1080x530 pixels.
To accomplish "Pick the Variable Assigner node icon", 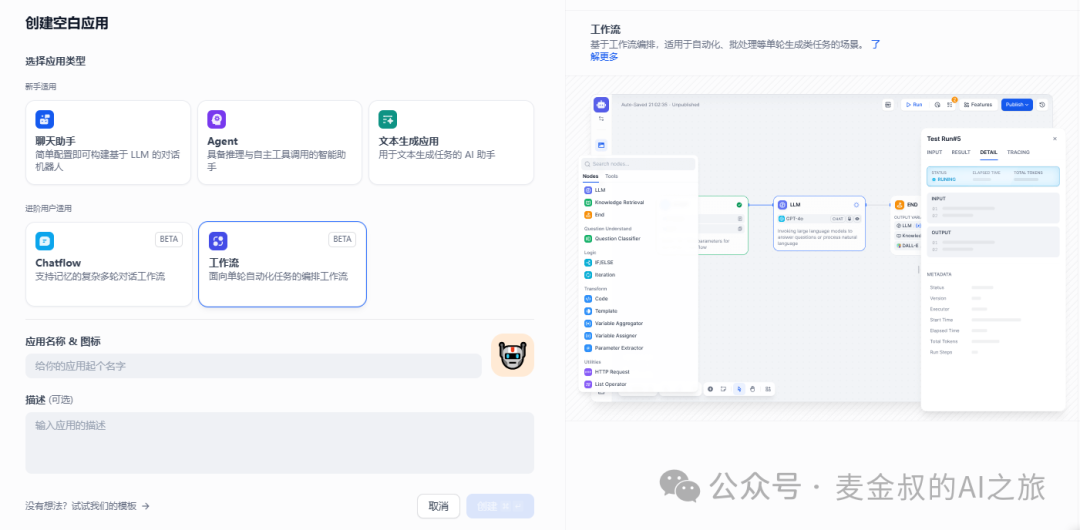I will click(x=588, y=336).
